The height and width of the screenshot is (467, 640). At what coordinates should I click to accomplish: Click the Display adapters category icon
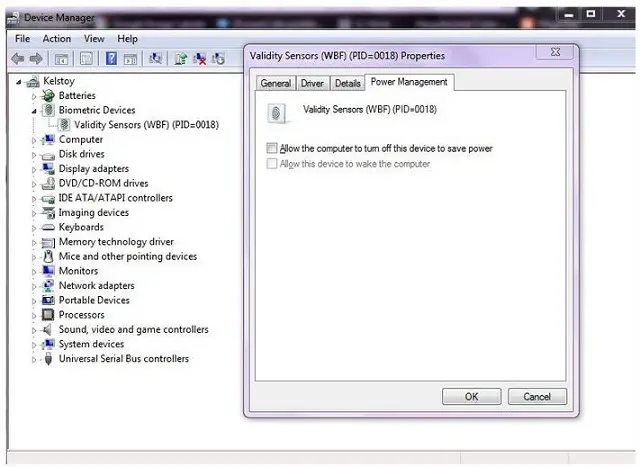(x=49, y=169)
